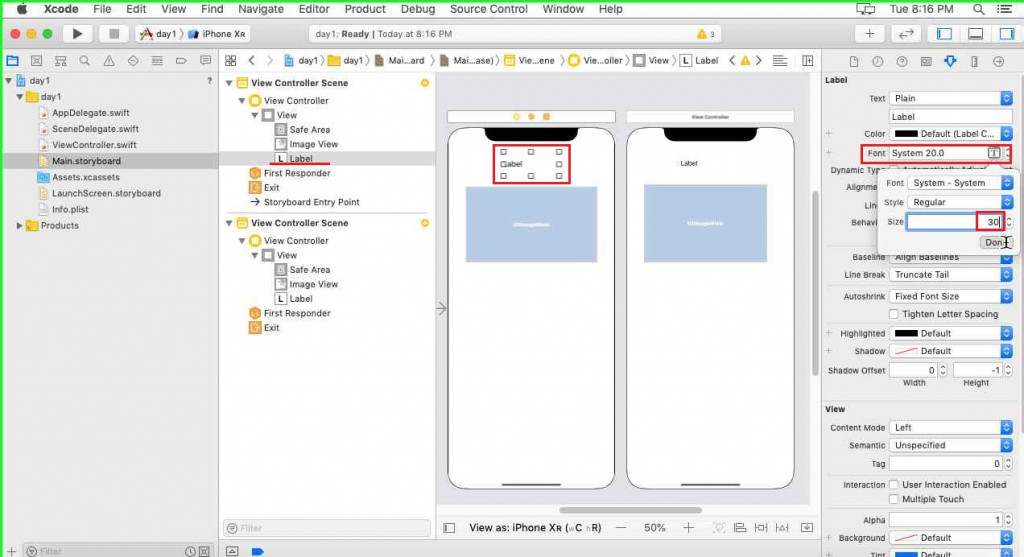The image size is (1024, 557).
Task: Enable Tighten Letter Spacing checkbox
Action: point(893,314)
